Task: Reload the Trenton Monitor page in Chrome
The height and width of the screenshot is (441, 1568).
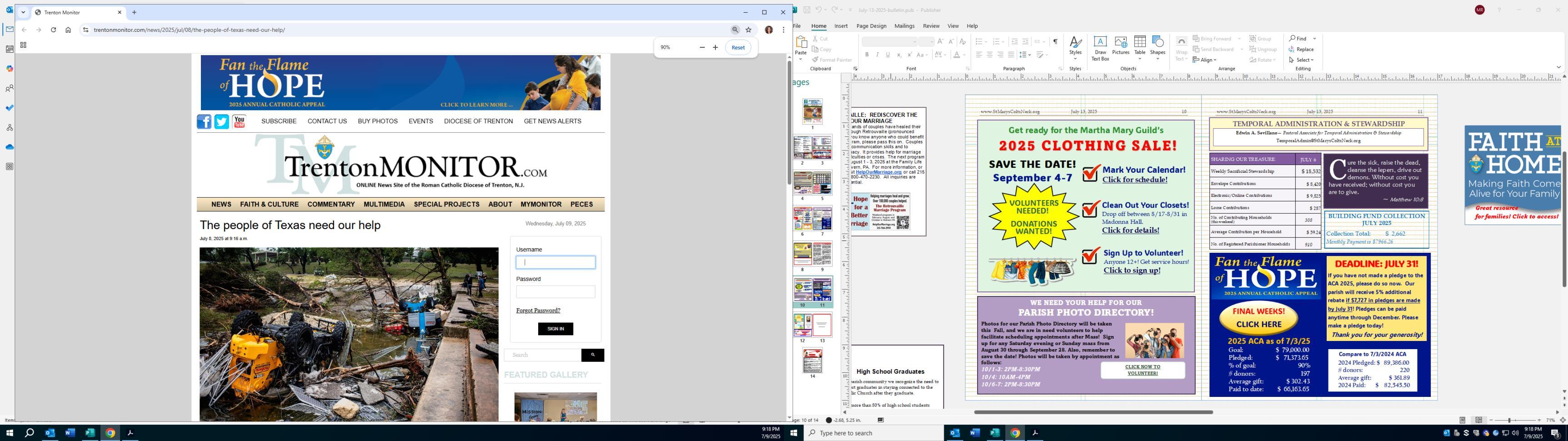Action: [54, 30]
